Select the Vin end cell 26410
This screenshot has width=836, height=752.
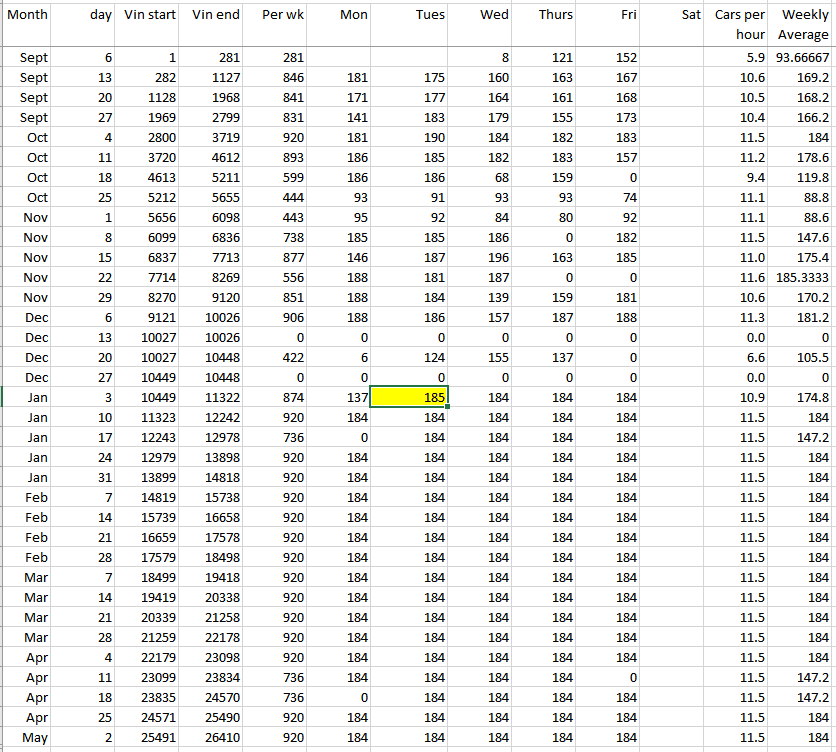[215, 737]
